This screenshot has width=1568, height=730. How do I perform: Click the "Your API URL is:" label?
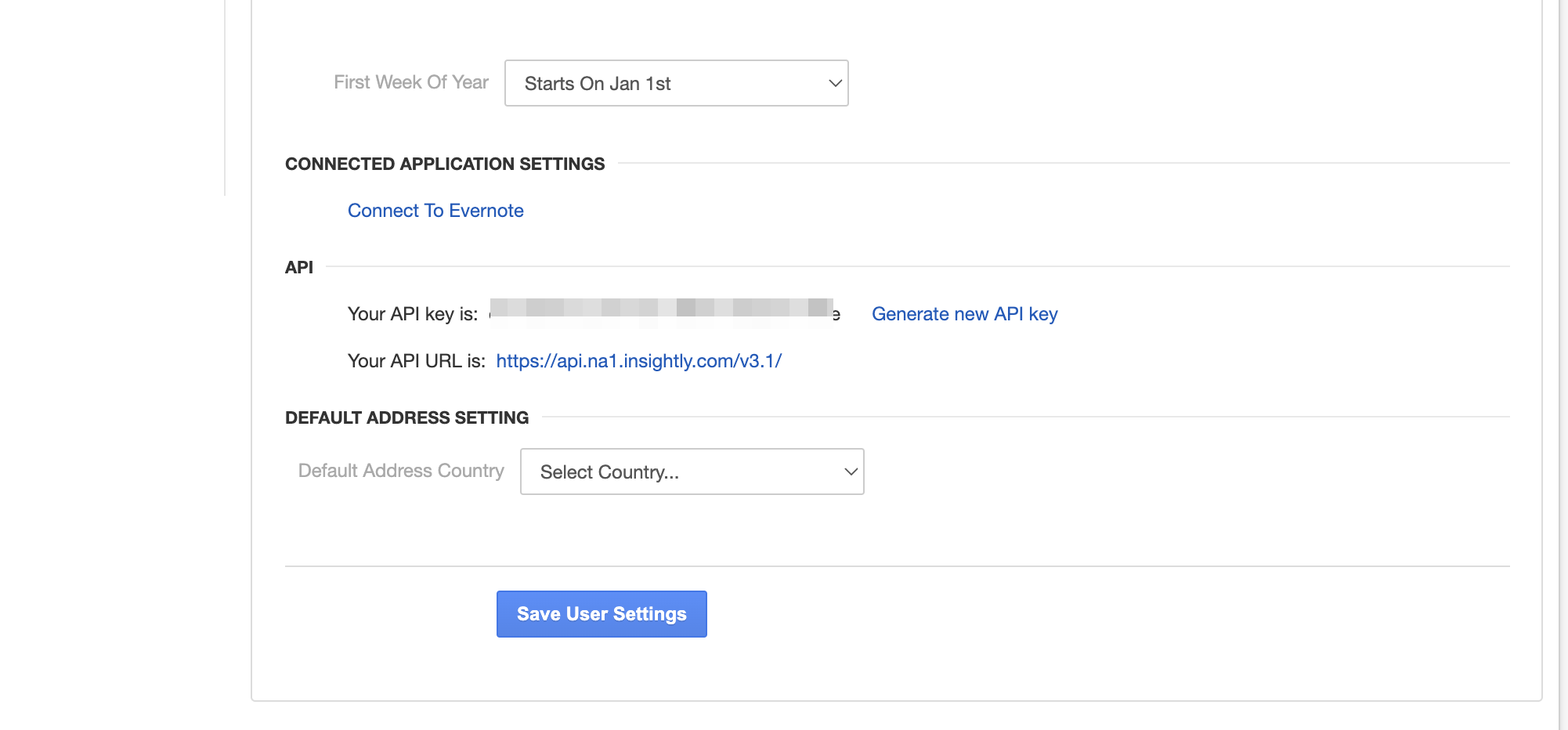point(416,361)
